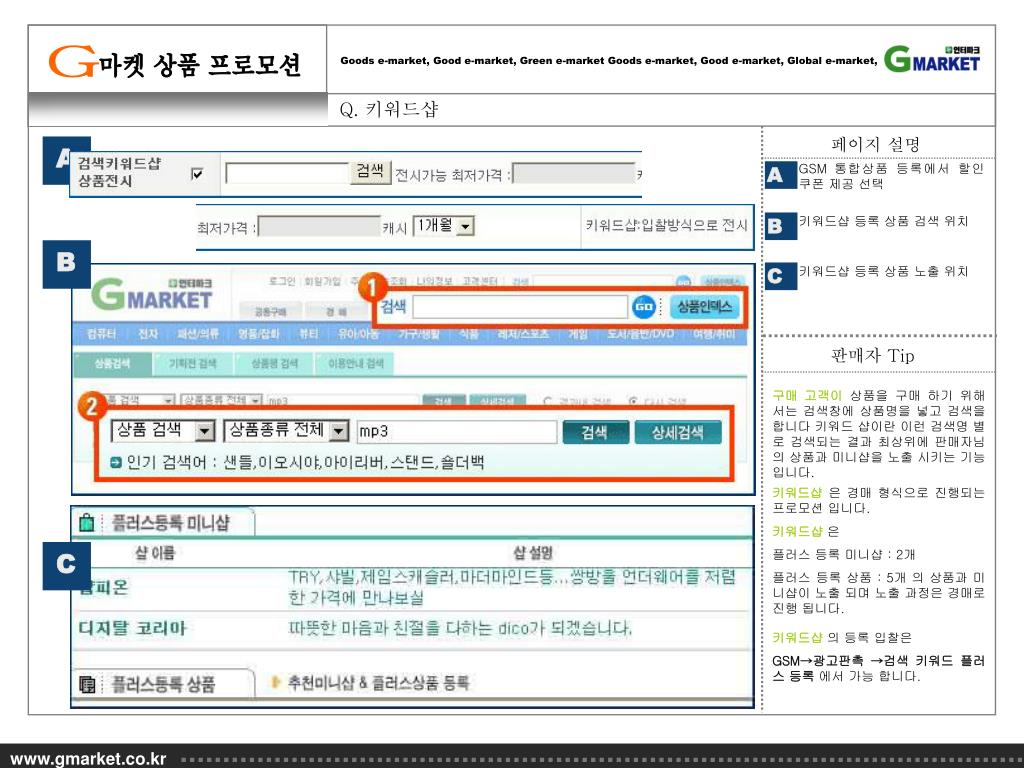Viewport: 1024px width, 768px height.
Task: Click the shopping bag icon beside 플러스등록 미니샵
Action: pos(87,523)
